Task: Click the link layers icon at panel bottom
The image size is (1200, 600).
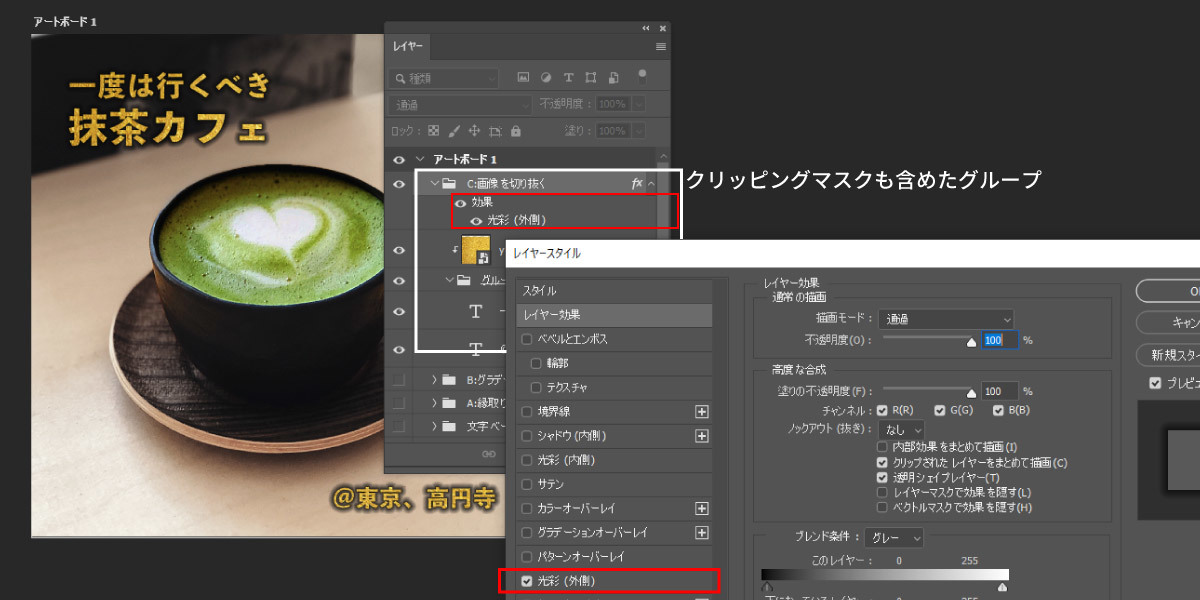Action: [490, 454]
